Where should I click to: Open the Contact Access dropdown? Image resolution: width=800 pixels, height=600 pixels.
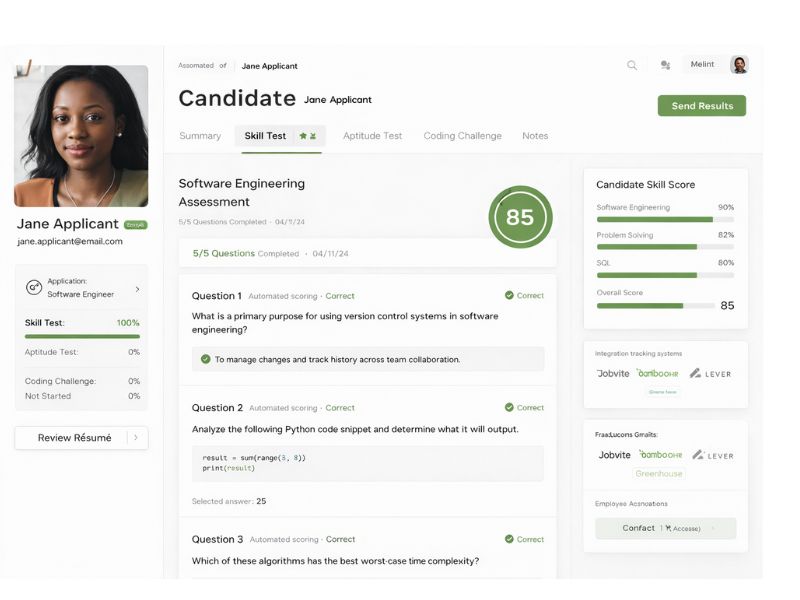(664, 528)
